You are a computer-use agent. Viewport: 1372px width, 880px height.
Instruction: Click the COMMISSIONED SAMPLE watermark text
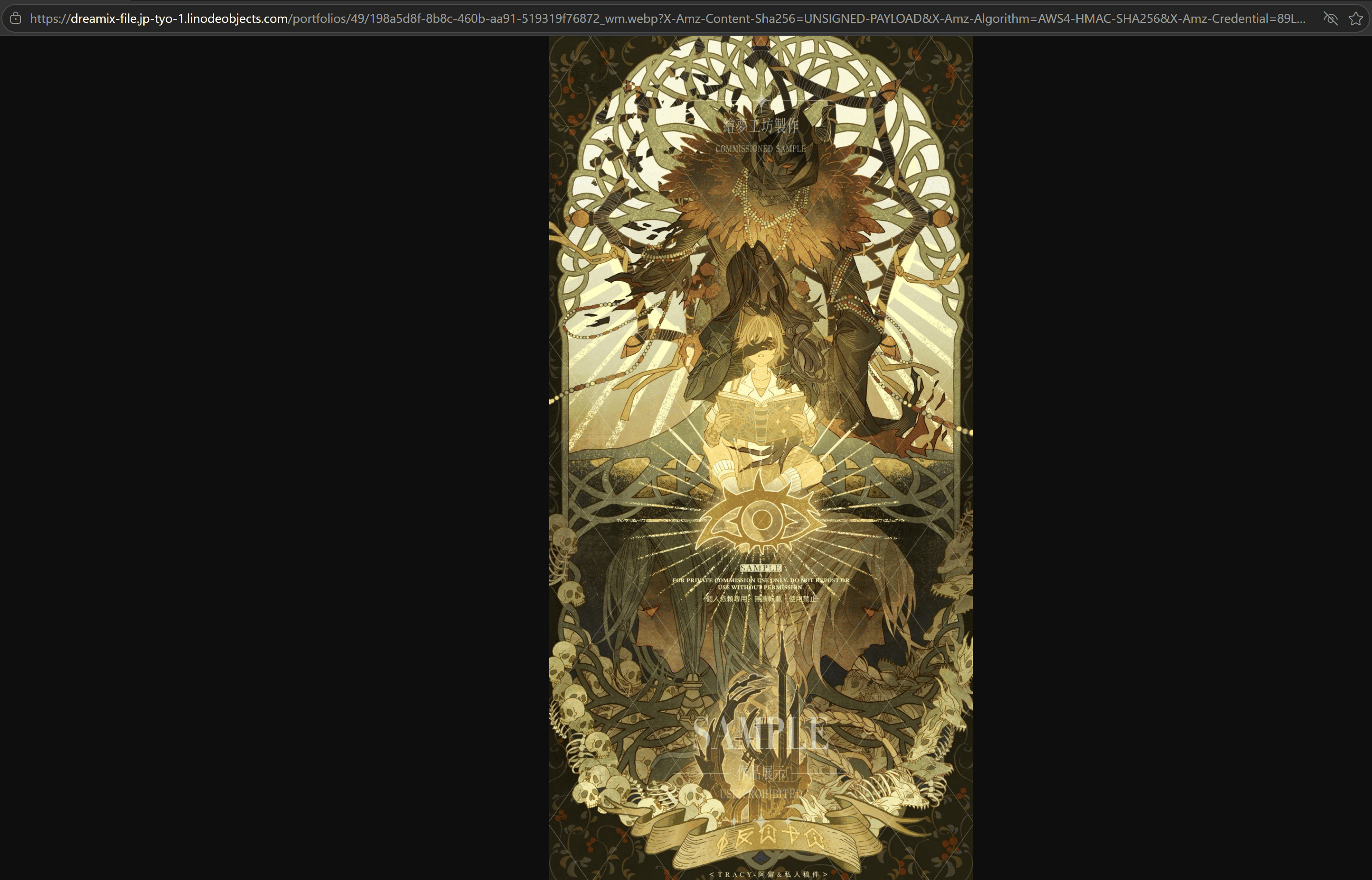pos(761,149)
